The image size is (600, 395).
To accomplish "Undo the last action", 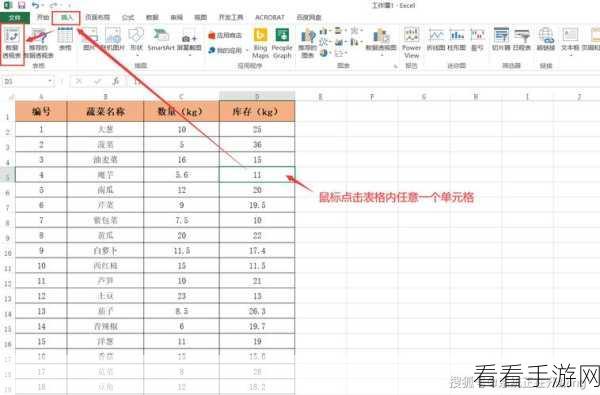I will (36, 5).
